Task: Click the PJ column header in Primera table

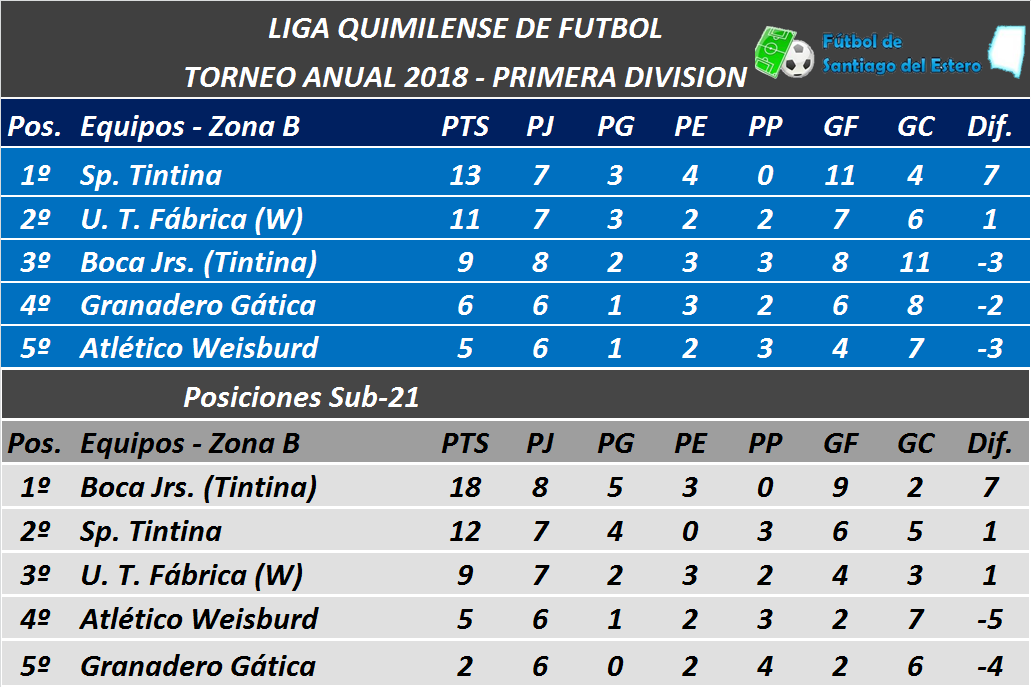Action: pyautogui.click(x=540, y=126)
